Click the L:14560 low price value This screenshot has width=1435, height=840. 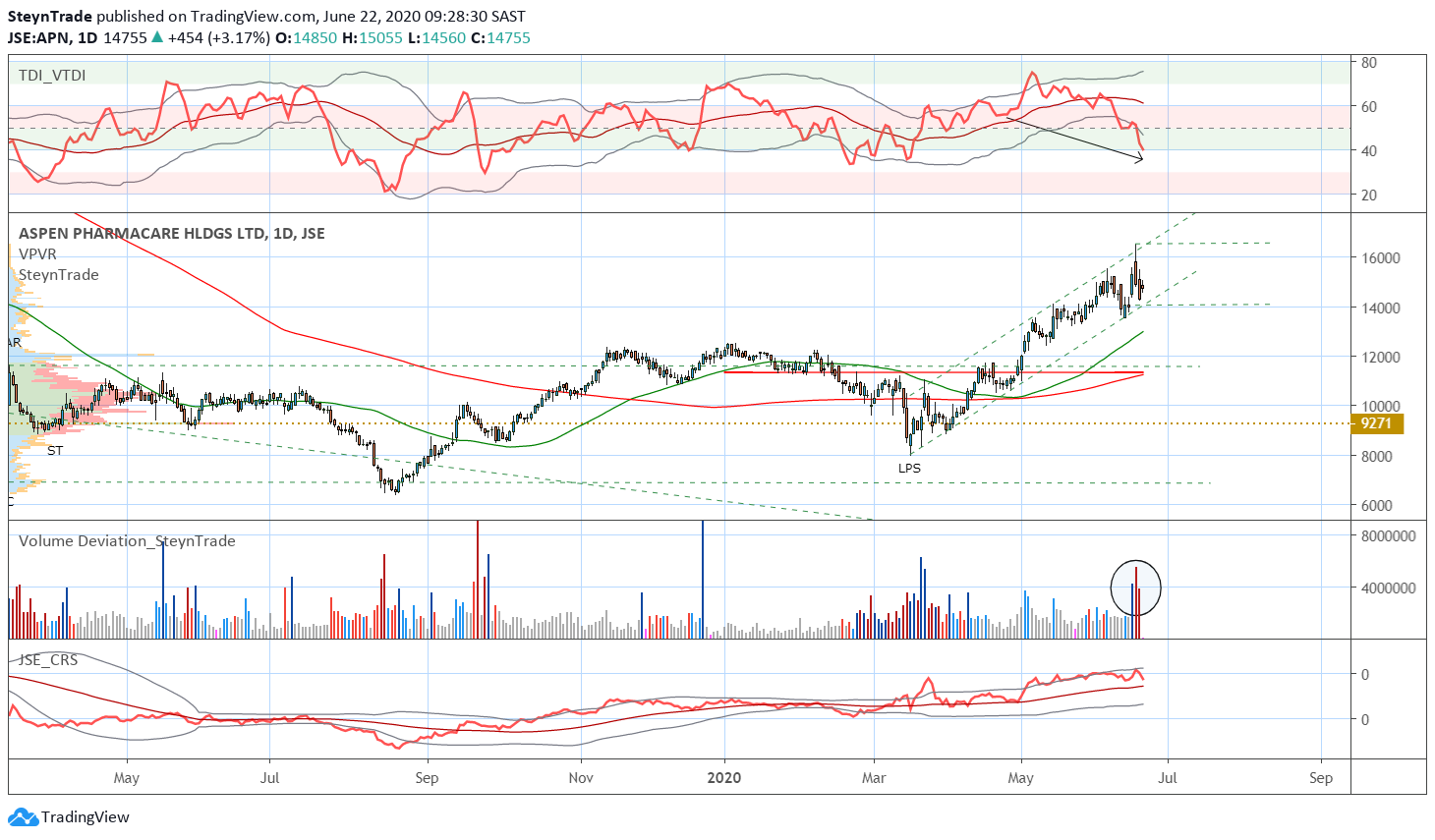point(437,38)
